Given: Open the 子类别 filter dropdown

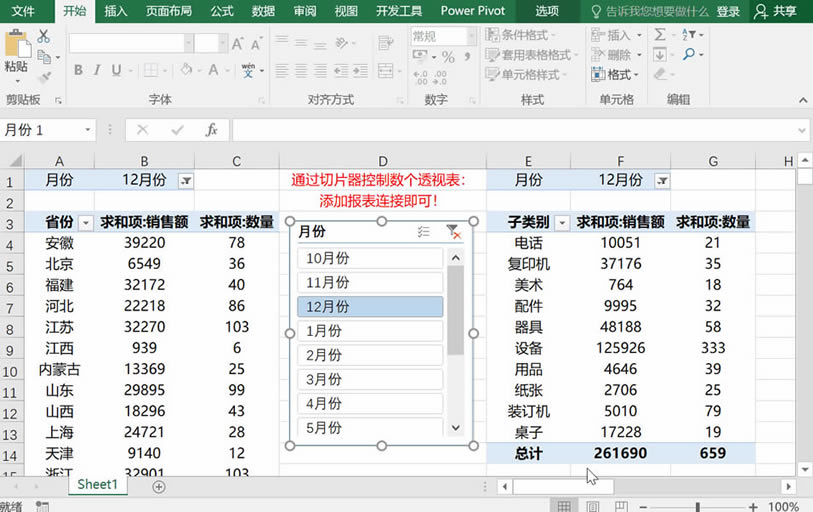Looking at the screenshot, I should (x=562, y=223).
